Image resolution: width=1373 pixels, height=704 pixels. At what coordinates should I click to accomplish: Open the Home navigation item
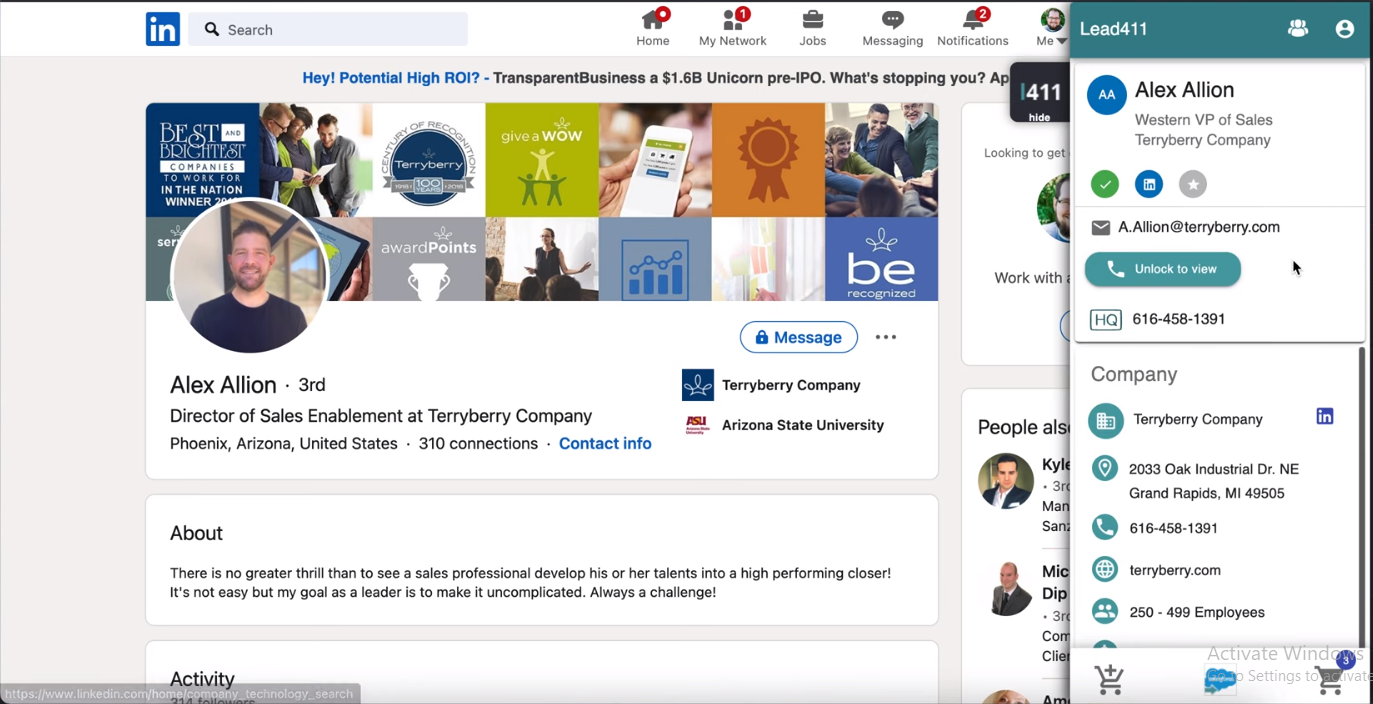tap(653, 28)
